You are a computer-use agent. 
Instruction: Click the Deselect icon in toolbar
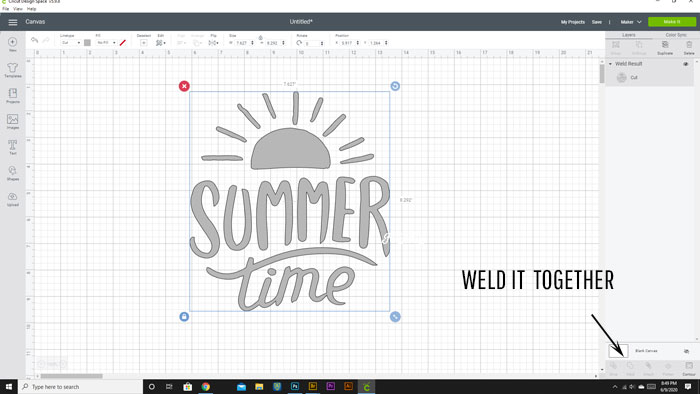click(x=144, y=43)
